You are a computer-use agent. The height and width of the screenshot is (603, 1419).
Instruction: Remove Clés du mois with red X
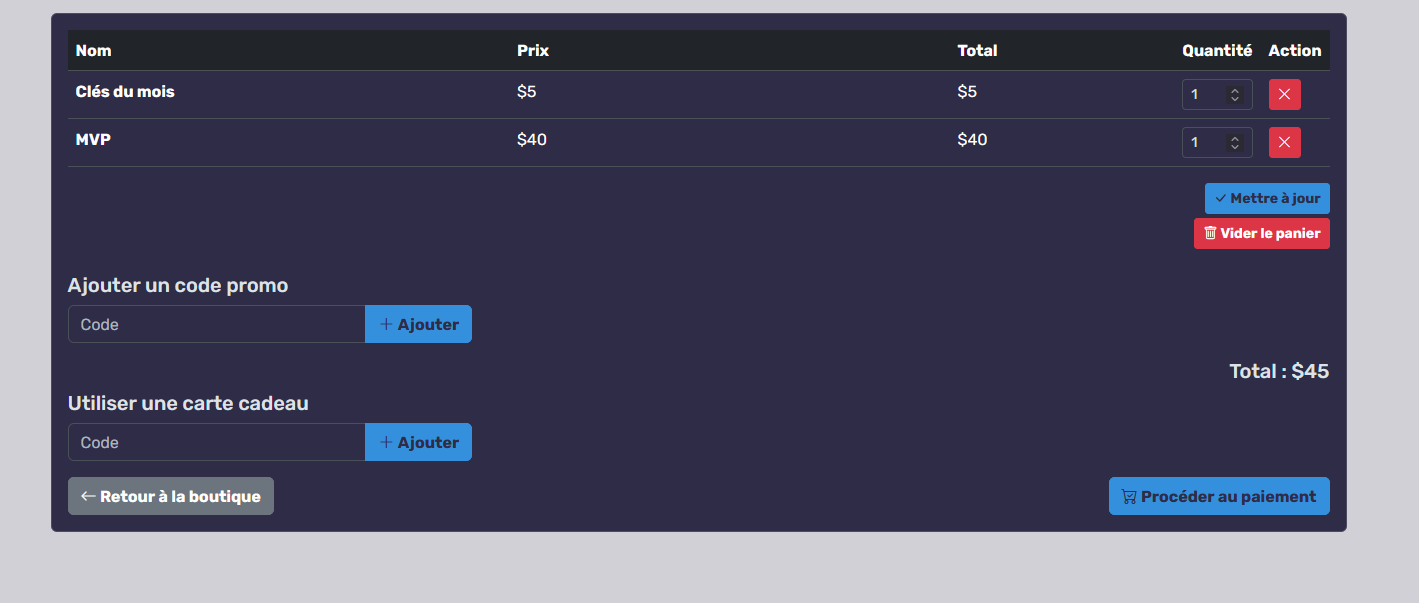[1284, 95]
